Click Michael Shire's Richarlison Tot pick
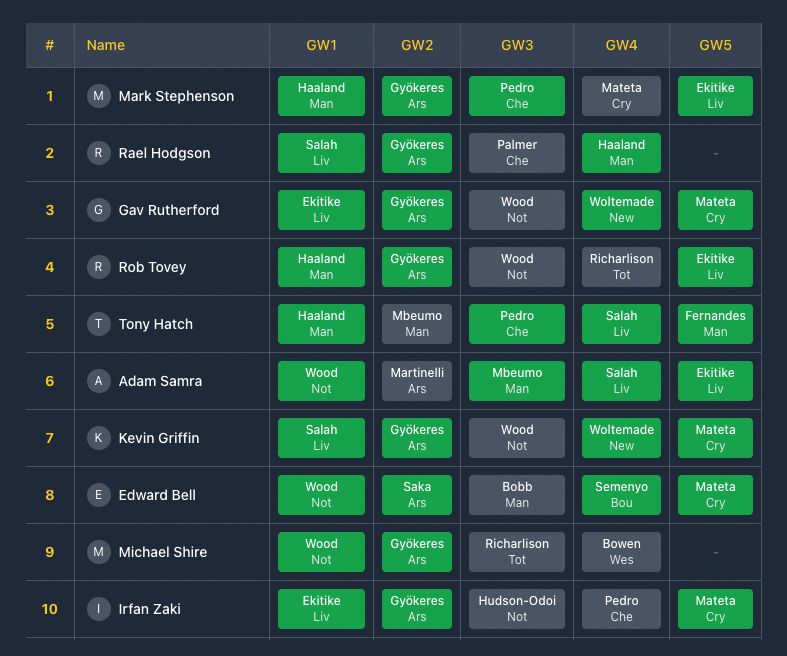 click(517, 552)
